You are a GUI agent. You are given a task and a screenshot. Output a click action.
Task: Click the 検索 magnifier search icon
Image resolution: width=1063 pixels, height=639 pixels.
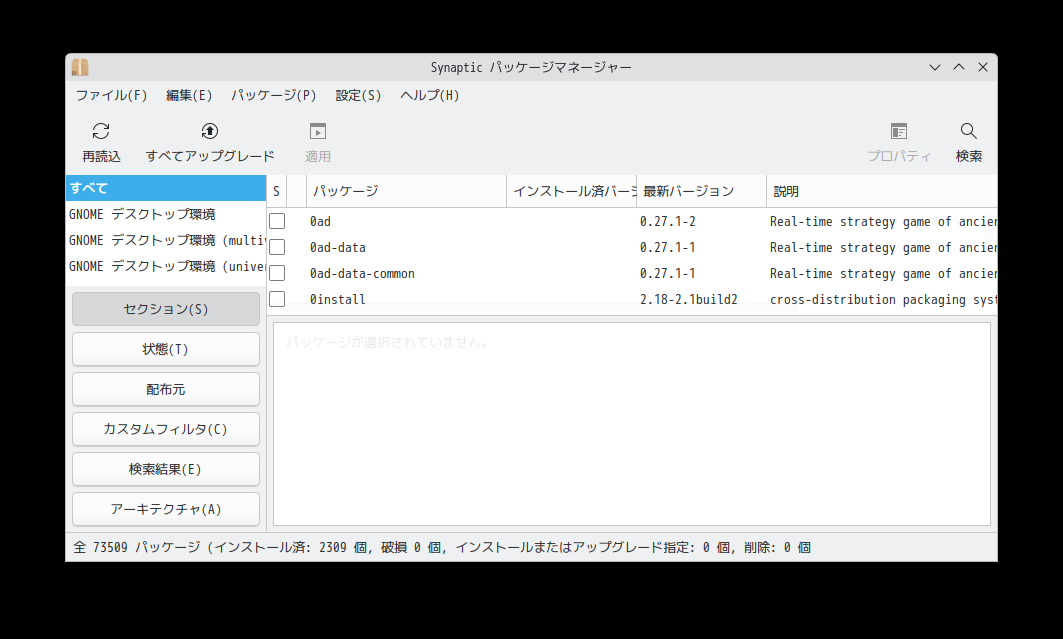[969, 131]
